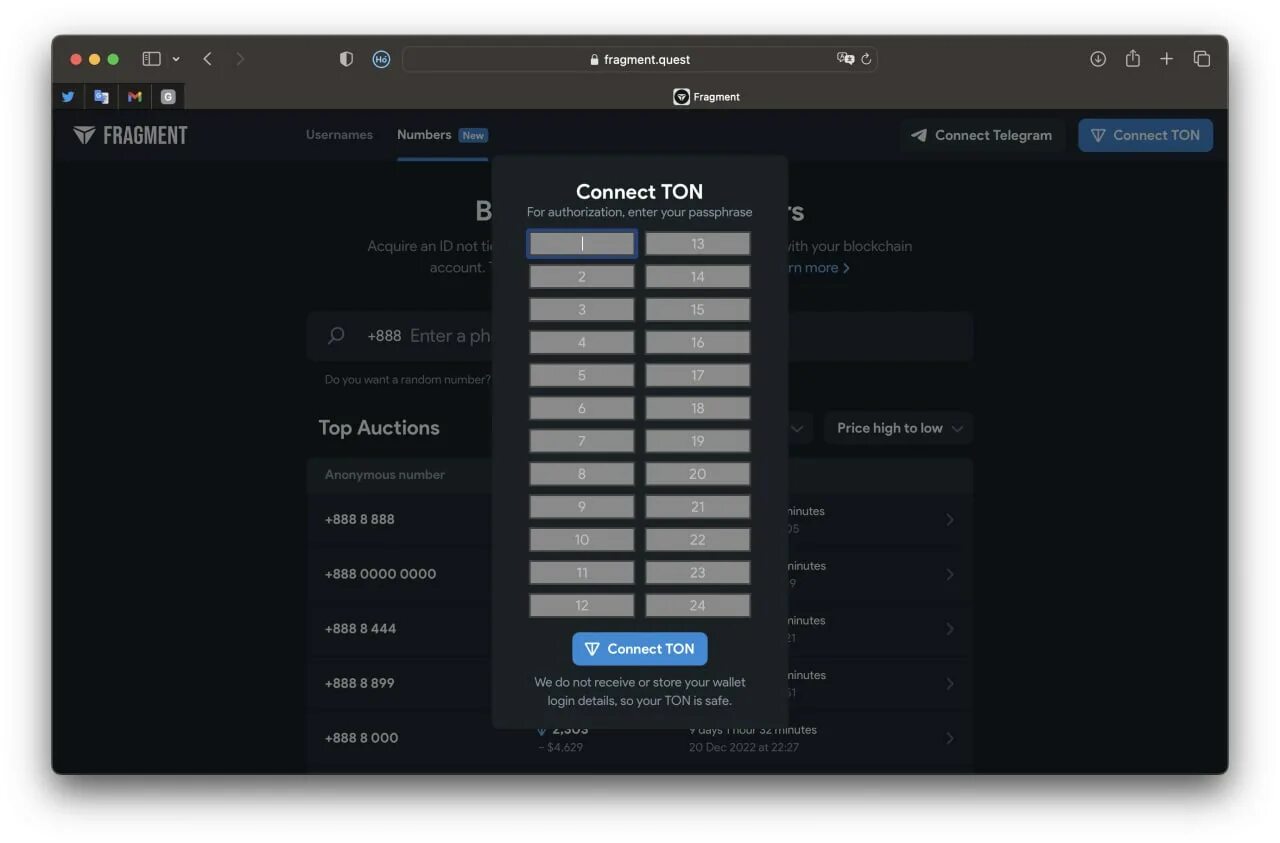
Task: Open the +888 8 899 auction row
Action: [640, 683]
